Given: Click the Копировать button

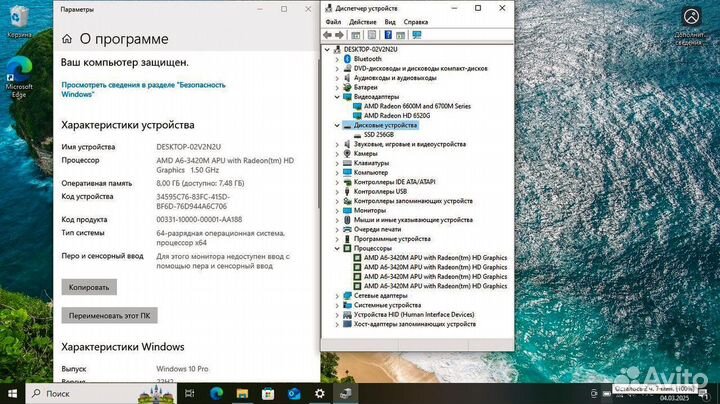Looking at the screenshot, I should pyautogui.click(x=89, y=287).
